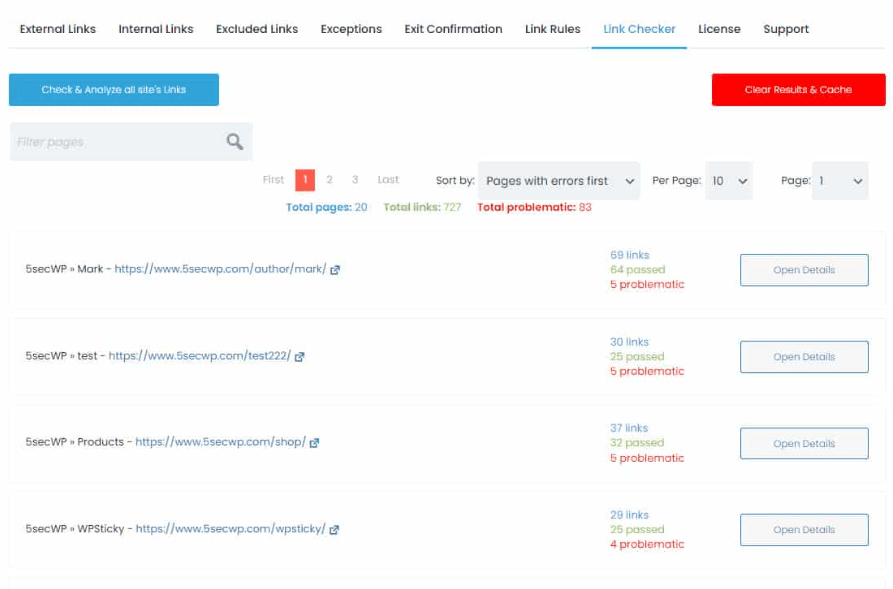Click '25 passed' in the test row
893x589 pixels.
pos(637,357)
